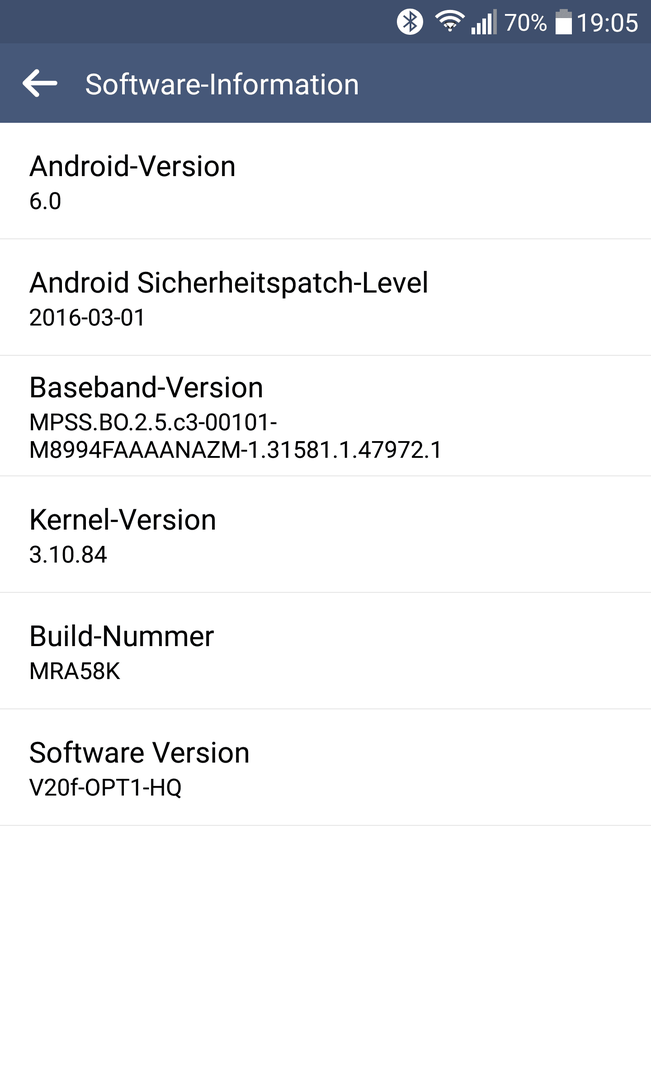This screenshot has width=651, height=1080.
Task: Click the 2016-03-01 patch date value
Action: point(87,318)
